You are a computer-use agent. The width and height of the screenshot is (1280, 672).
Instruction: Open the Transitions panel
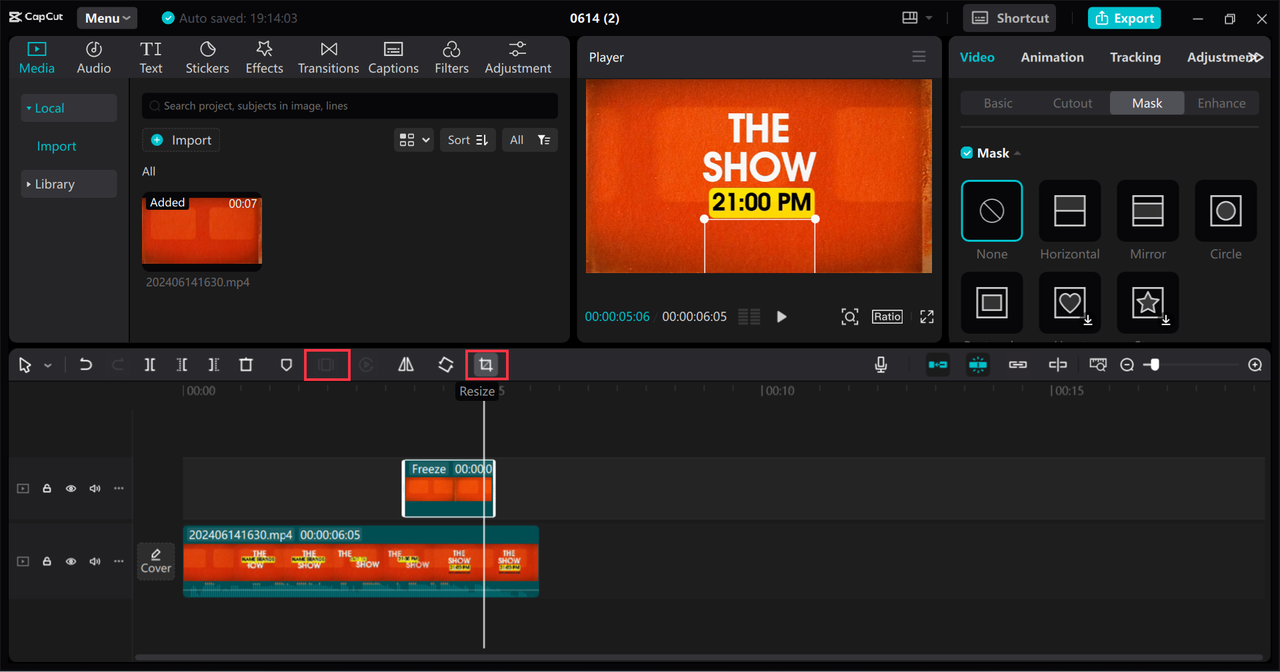click(x=328, y=58)
